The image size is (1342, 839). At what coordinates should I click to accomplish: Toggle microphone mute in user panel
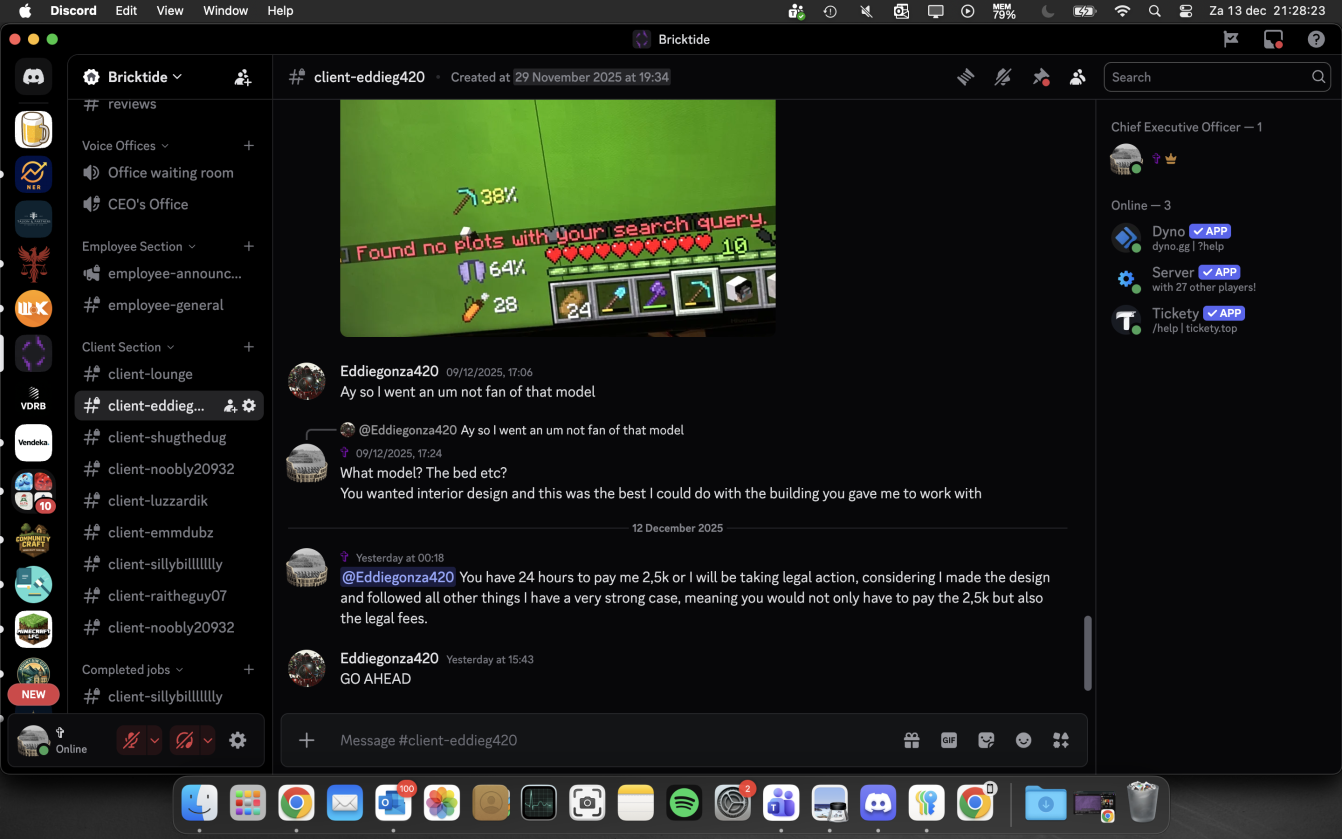click(x=131, y=740)
